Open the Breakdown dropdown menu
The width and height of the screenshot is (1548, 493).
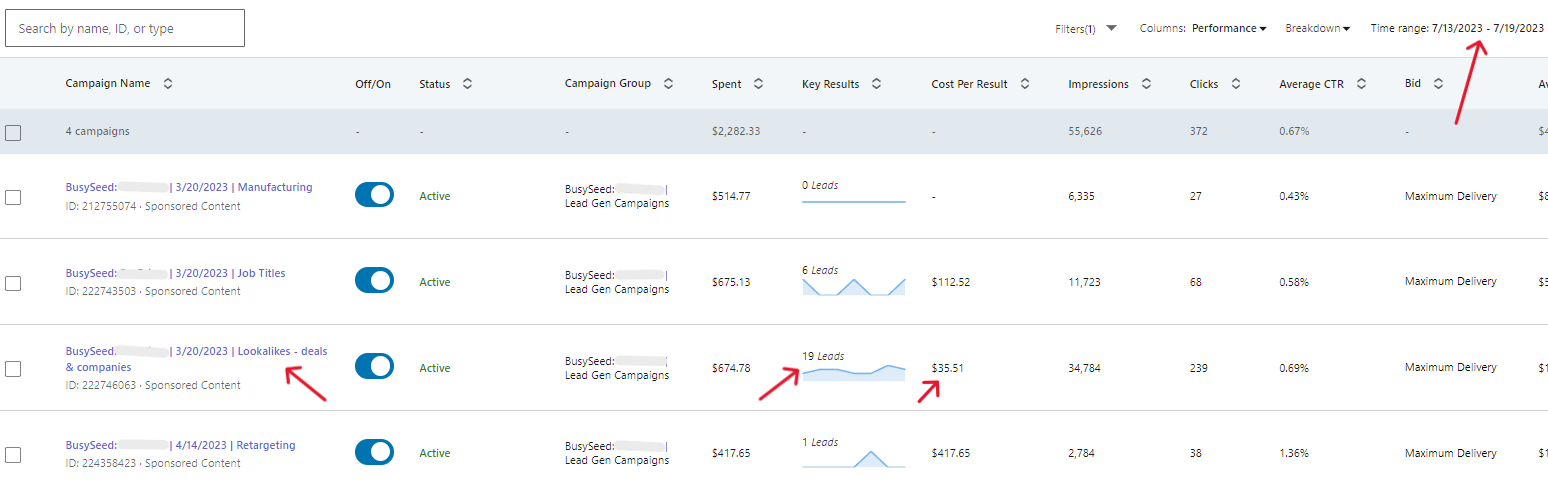tap(1317, 29)
